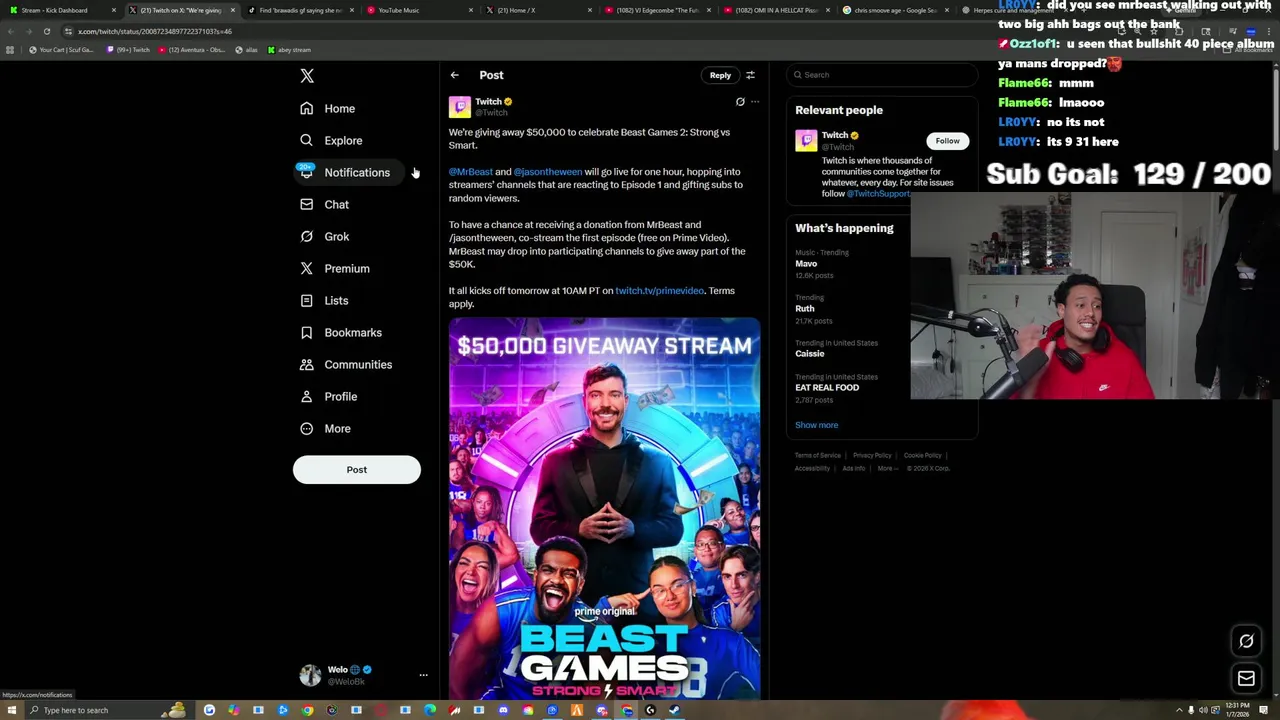
Task: Click the back arrow beside Post heading
Action: point(454,75)
